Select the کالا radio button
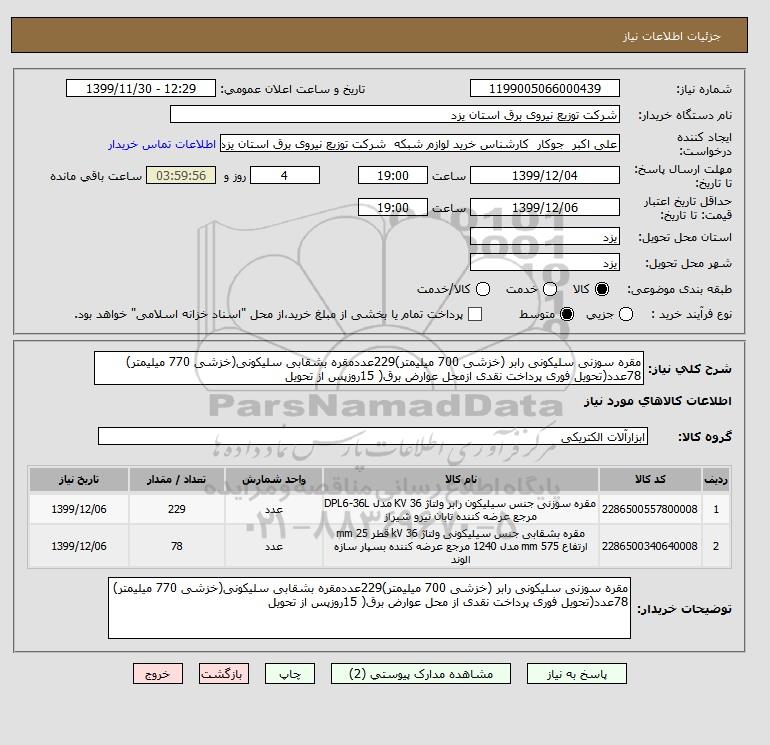The height and width of the screenshot is (745, 770). click(602, 289)
